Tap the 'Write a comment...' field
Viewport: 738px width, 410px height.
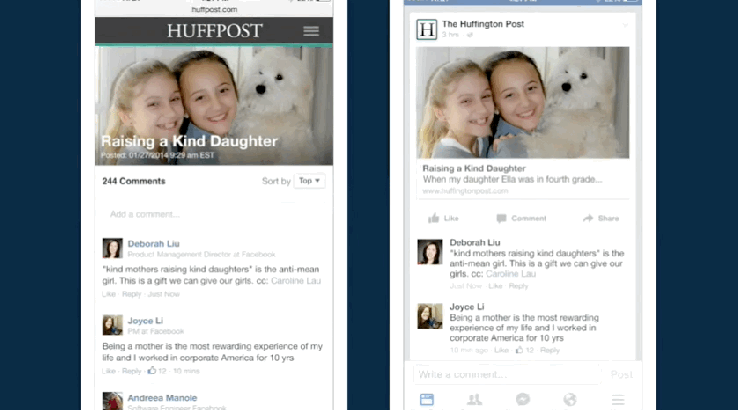coord(505,374)
